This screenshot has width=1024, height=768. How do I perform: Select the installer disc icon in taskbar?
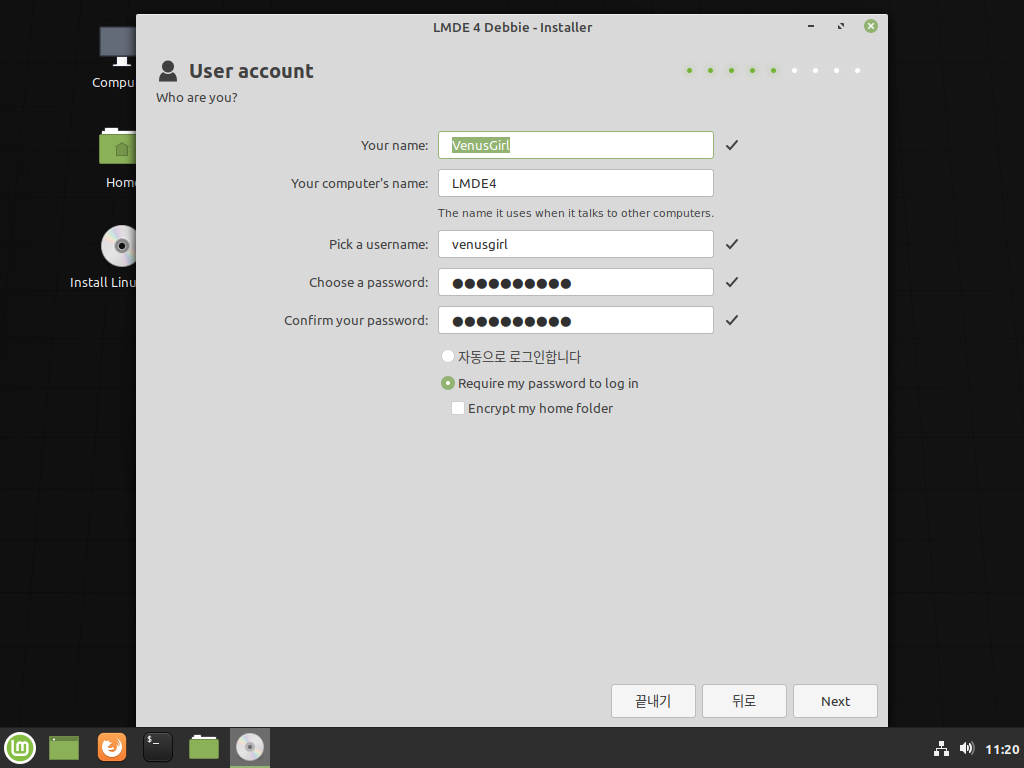point(249,748)
